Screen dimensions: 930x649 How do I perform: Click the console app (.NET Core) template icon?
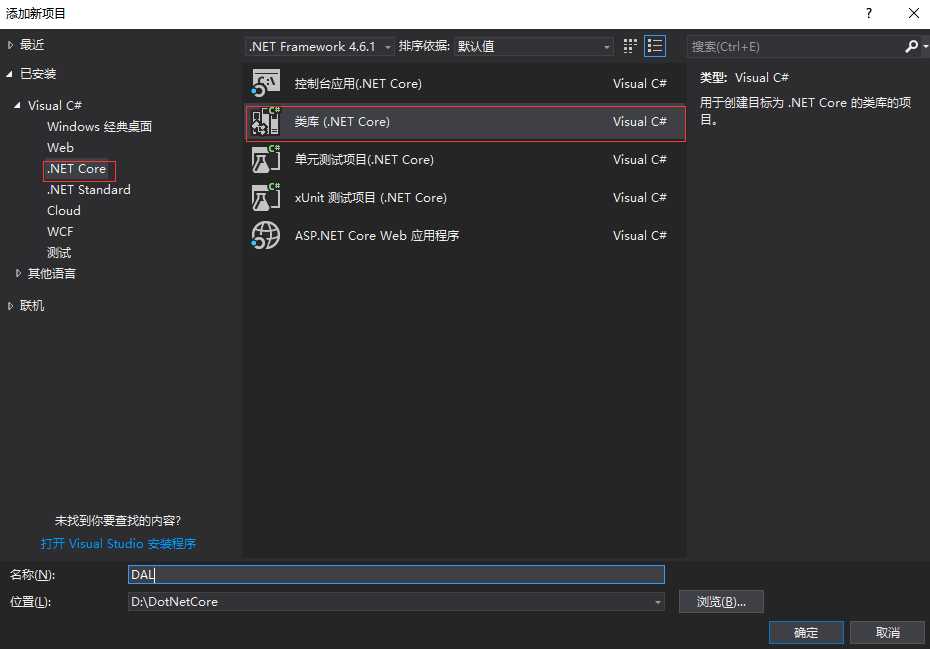[265, 83]
